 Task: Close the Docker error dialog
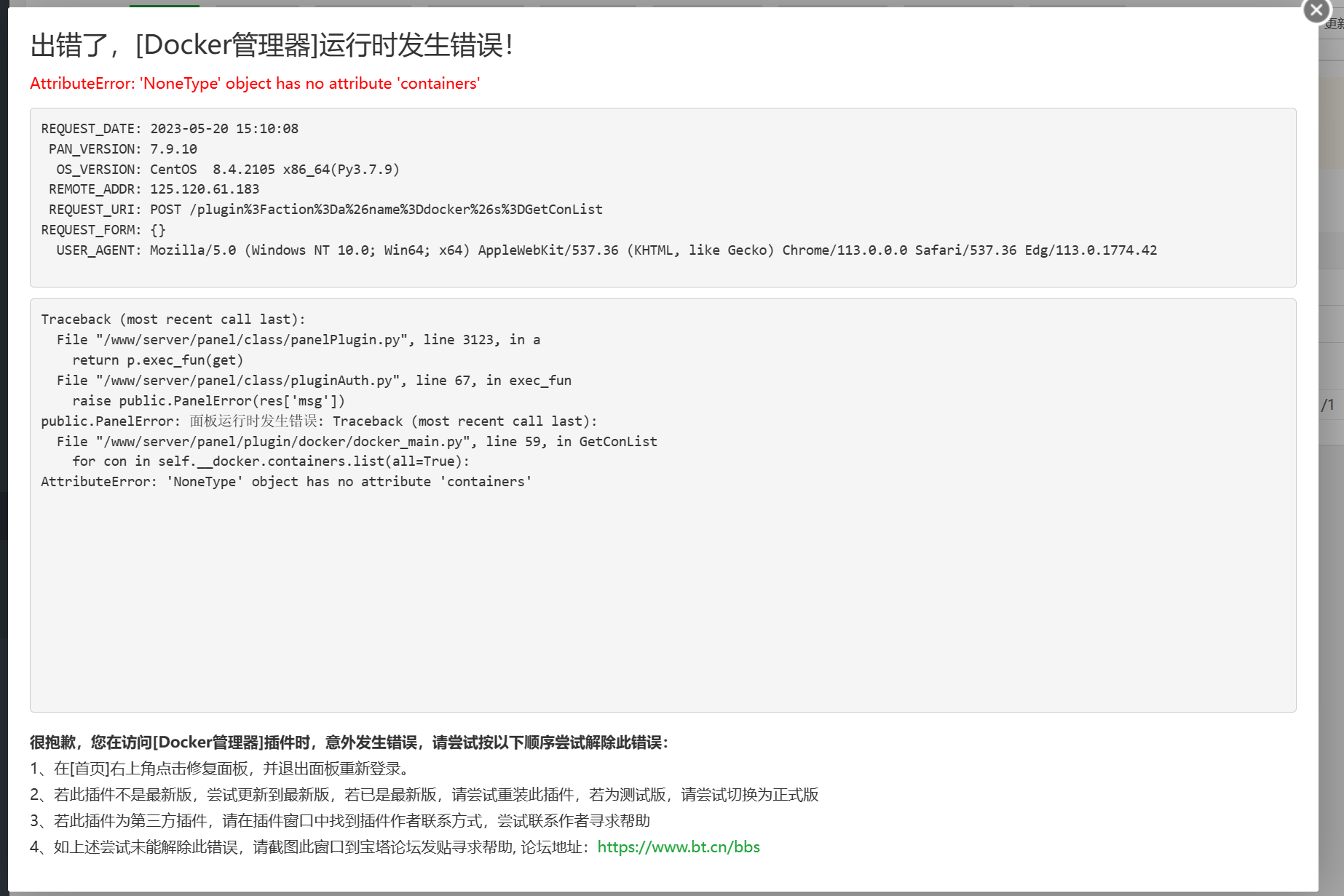1316,10
